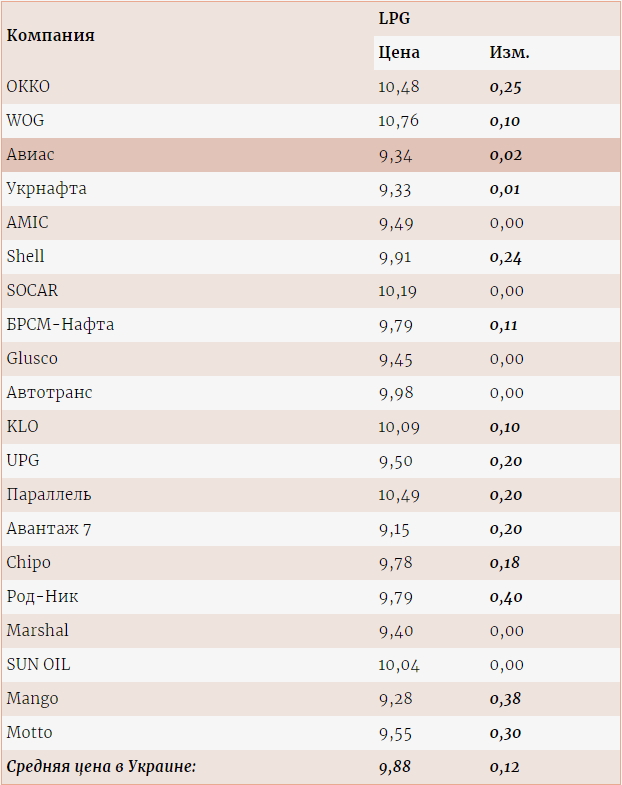
Task: Select БРСМ-Нафта row name
Action: pos(60,325)
